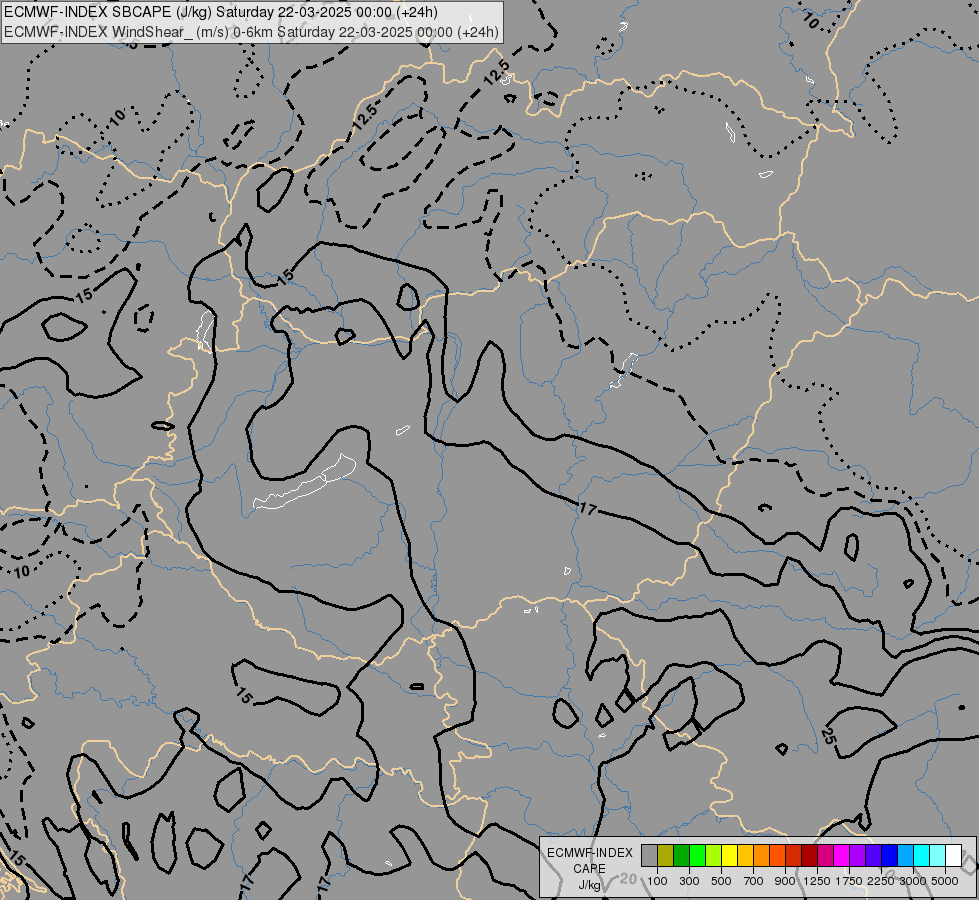Pick the yellow-green legend swatch

point(714,856)
